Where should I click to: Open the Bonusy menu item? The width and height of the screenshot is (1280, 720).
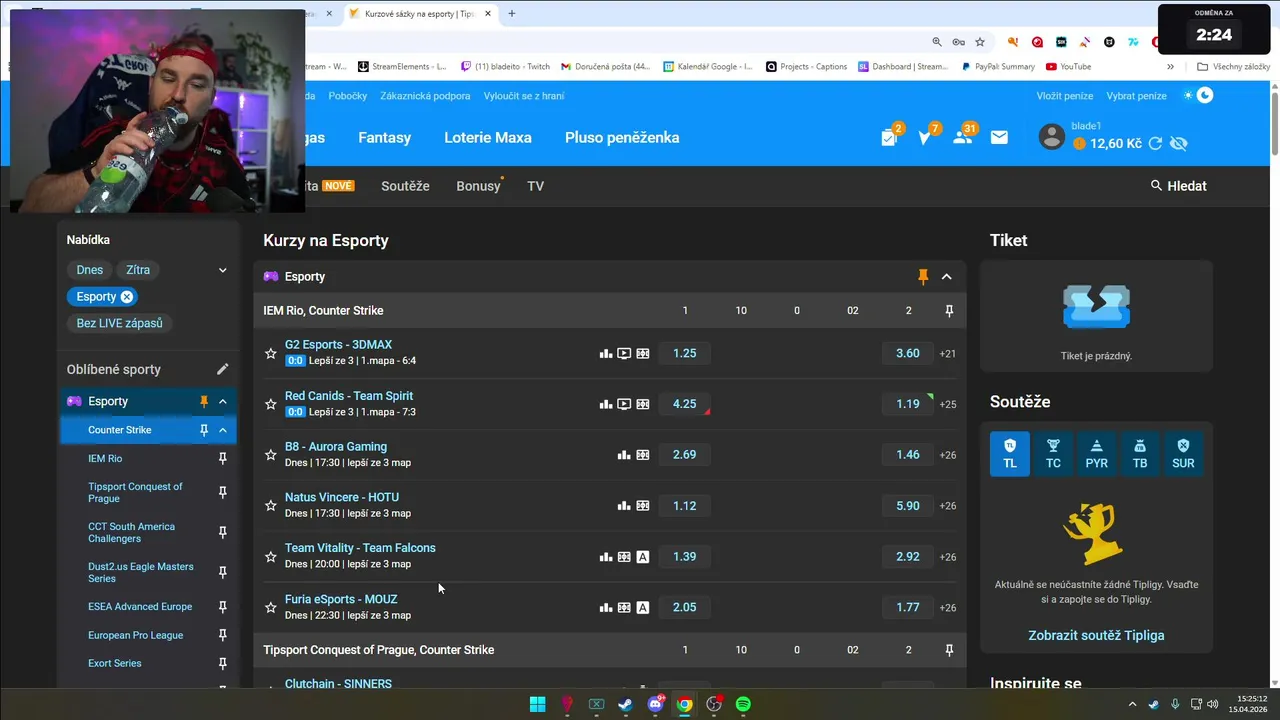(478, 186)
